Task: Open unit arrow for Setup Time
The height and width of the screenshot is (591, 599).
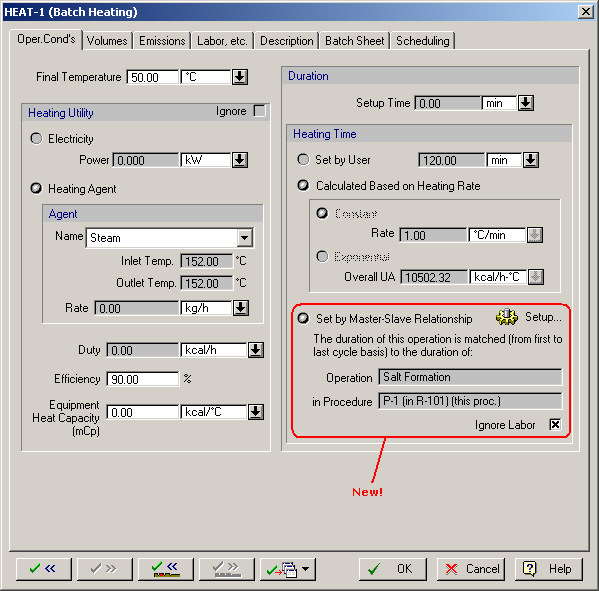Action: point(526,103)
